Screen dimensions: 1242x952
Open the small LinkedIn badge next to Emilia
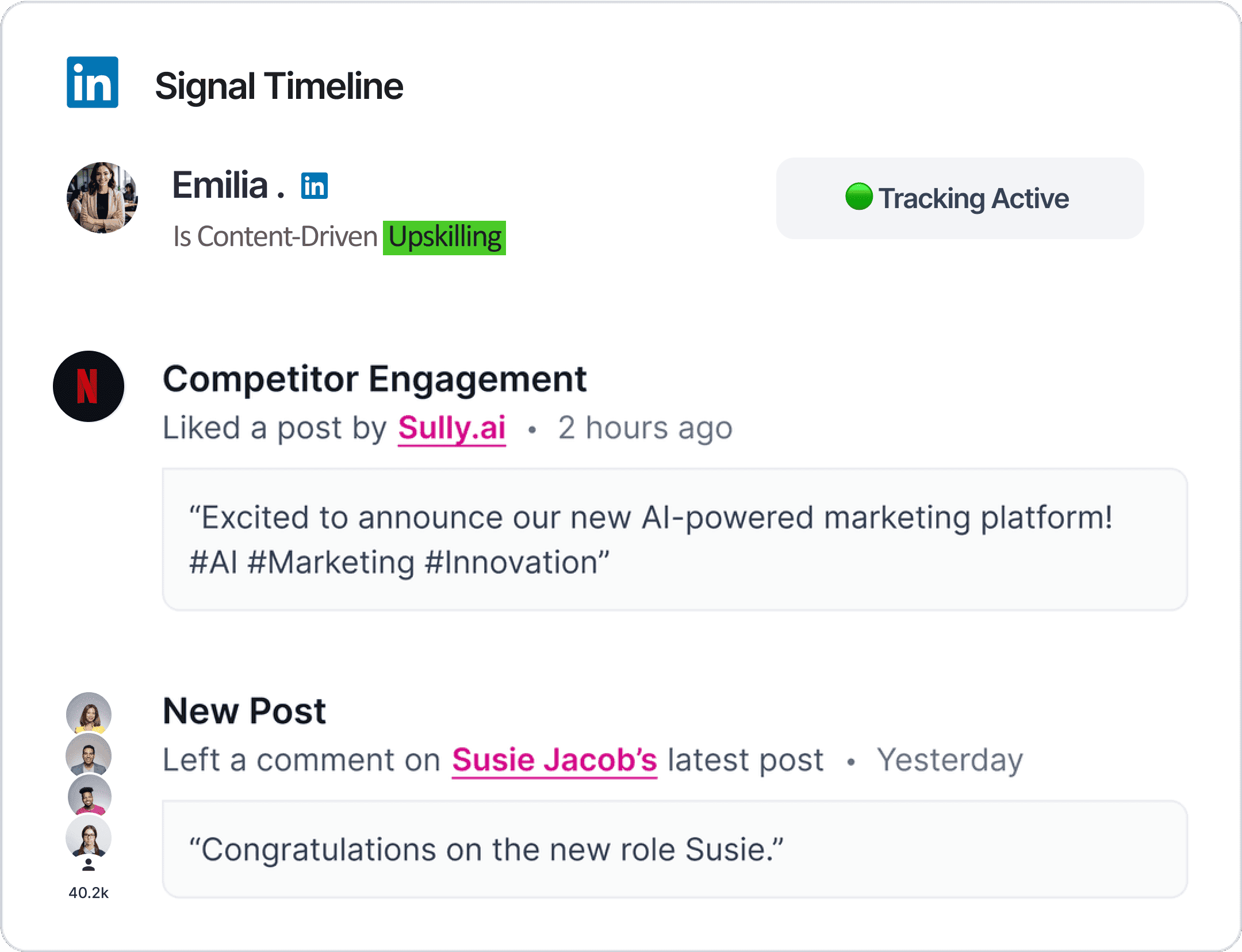[315, 186]
